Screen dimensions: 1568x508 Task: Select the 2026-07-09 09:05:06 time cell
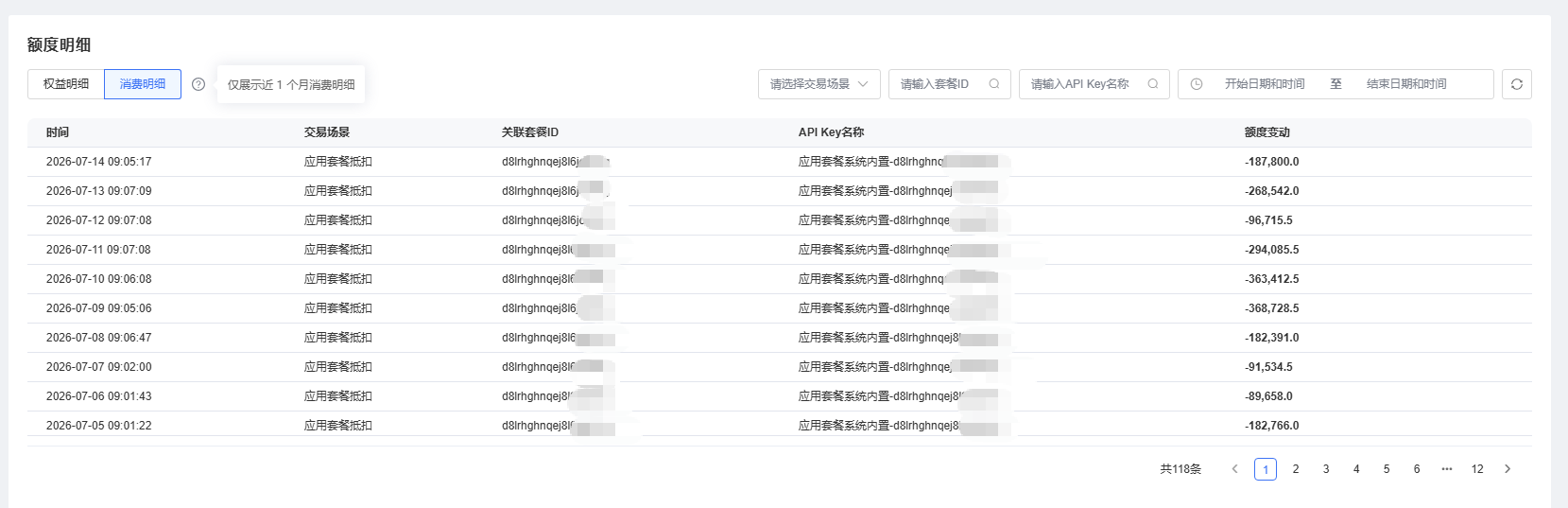[x=99, y=308]
